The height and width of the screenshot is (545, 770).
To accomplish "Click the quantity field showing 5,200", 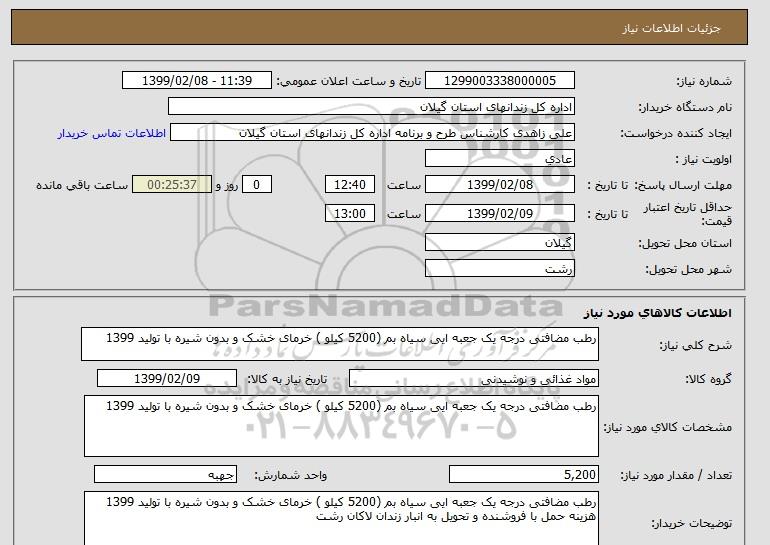I will click(523, 474).
